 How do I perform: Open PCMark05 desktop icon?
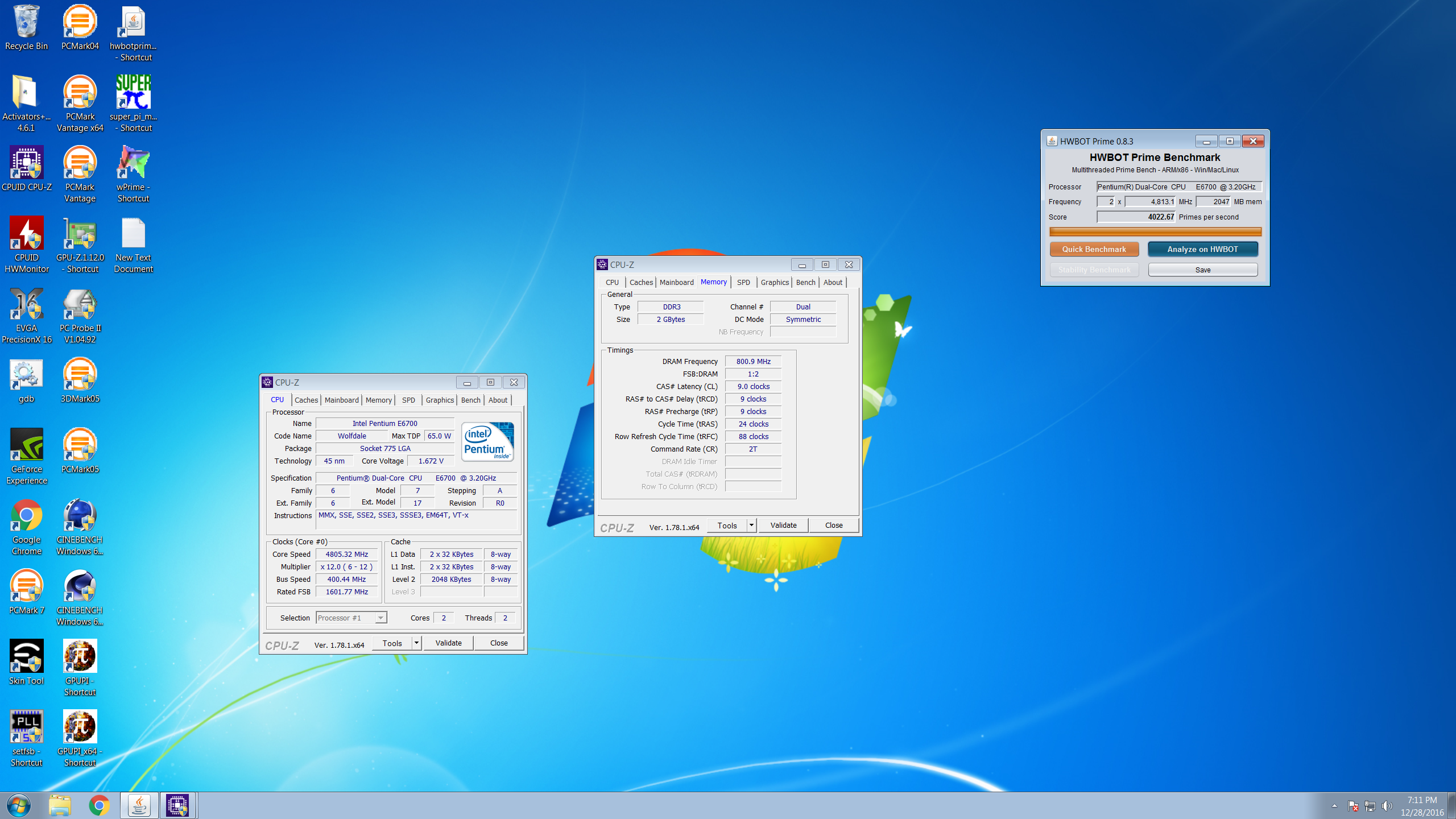coord(80,450)
